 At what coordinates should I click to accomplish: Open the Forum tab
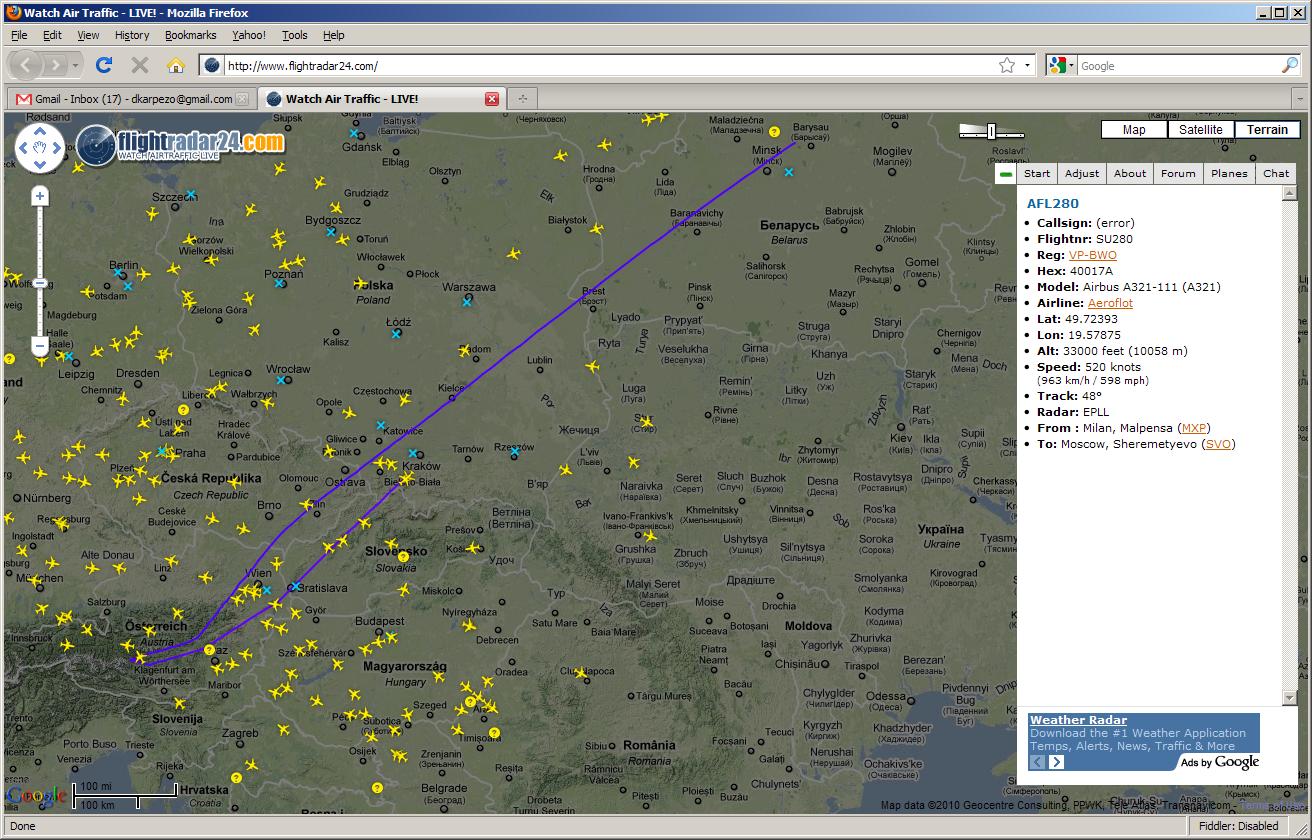pyautogui.click(x=1178, y=174)
